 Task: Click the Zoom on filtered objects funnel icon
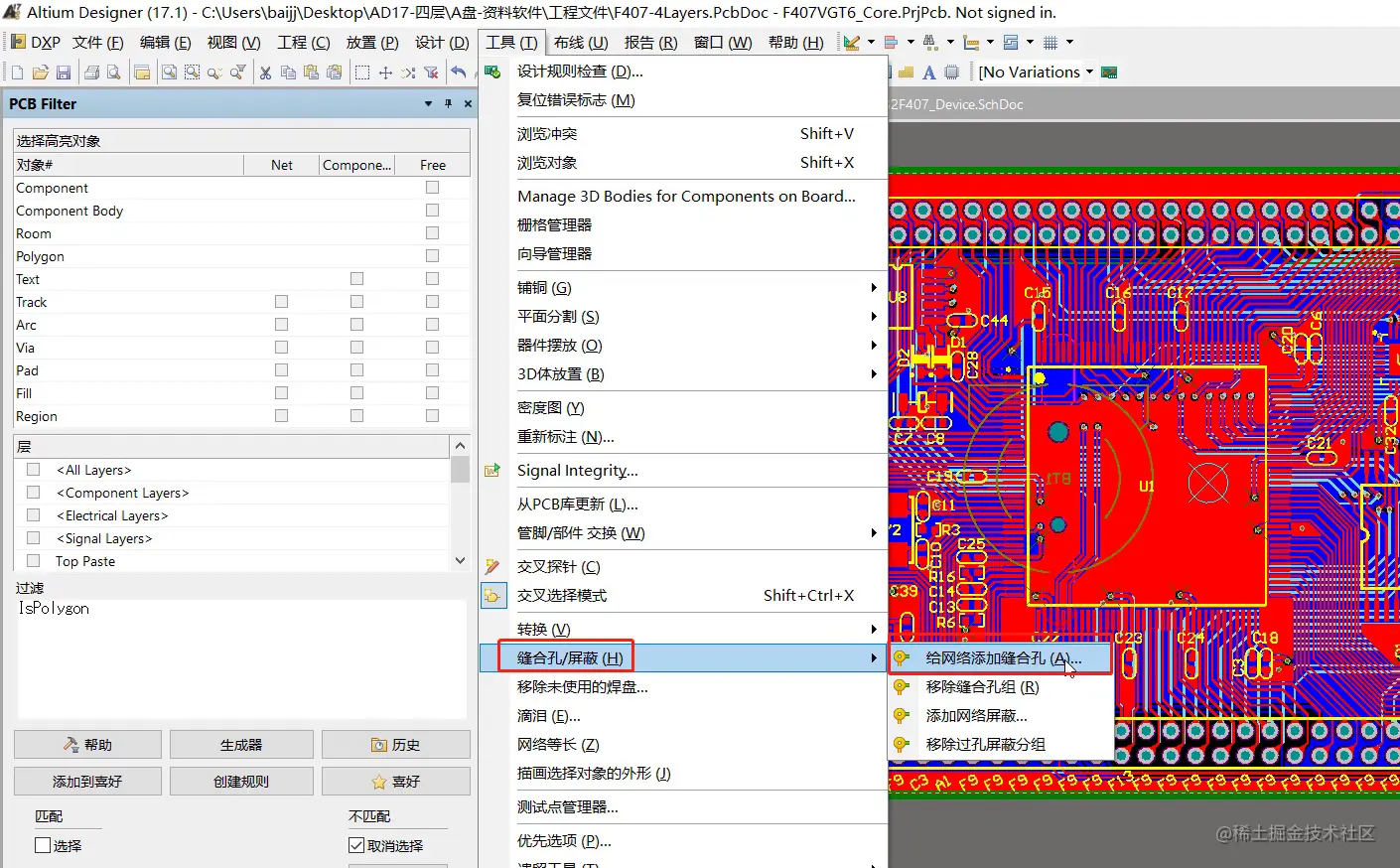238,72
